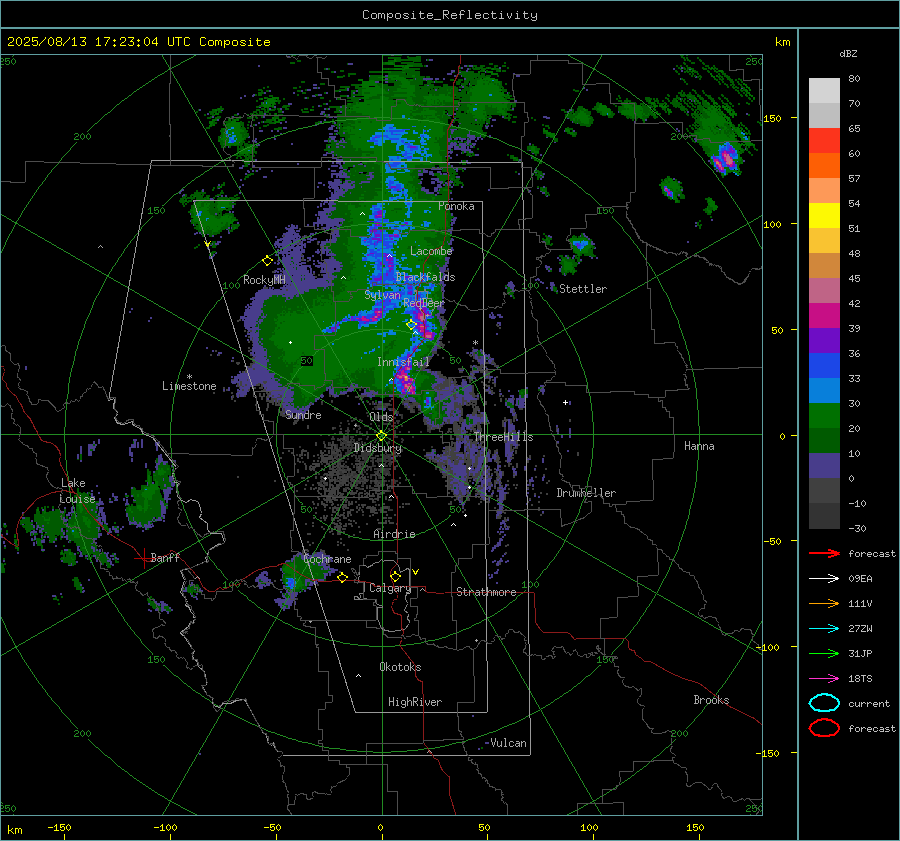Click the Lacombe city label

click(431, 251)
